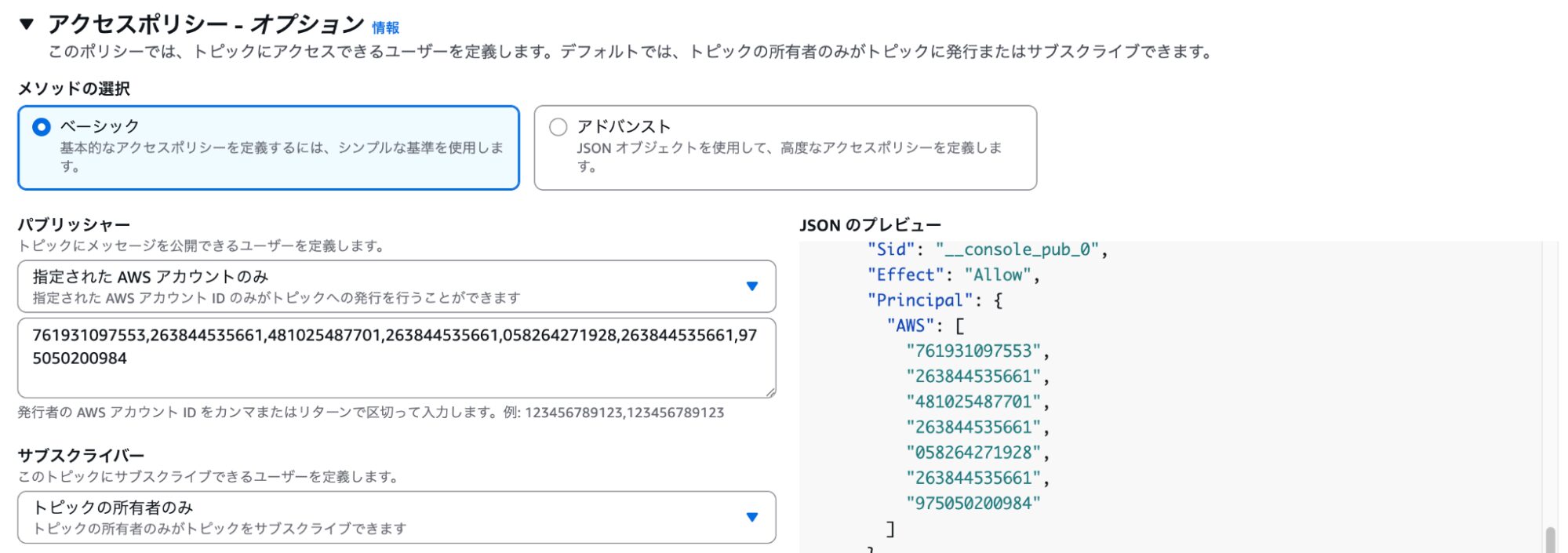Click the resize handle of the account ID textarea
The image size is (1568, 553).
pos(770,392)
